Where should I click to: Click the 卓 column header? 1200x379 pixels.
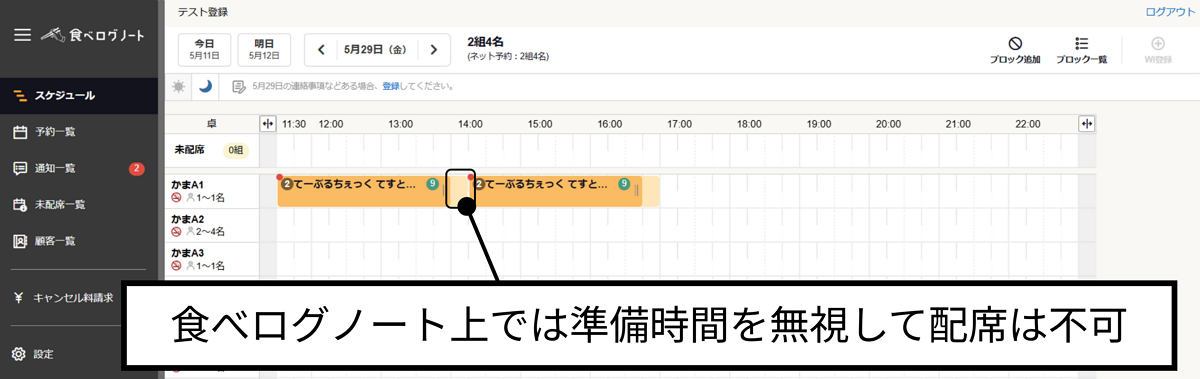pos(211,124)
